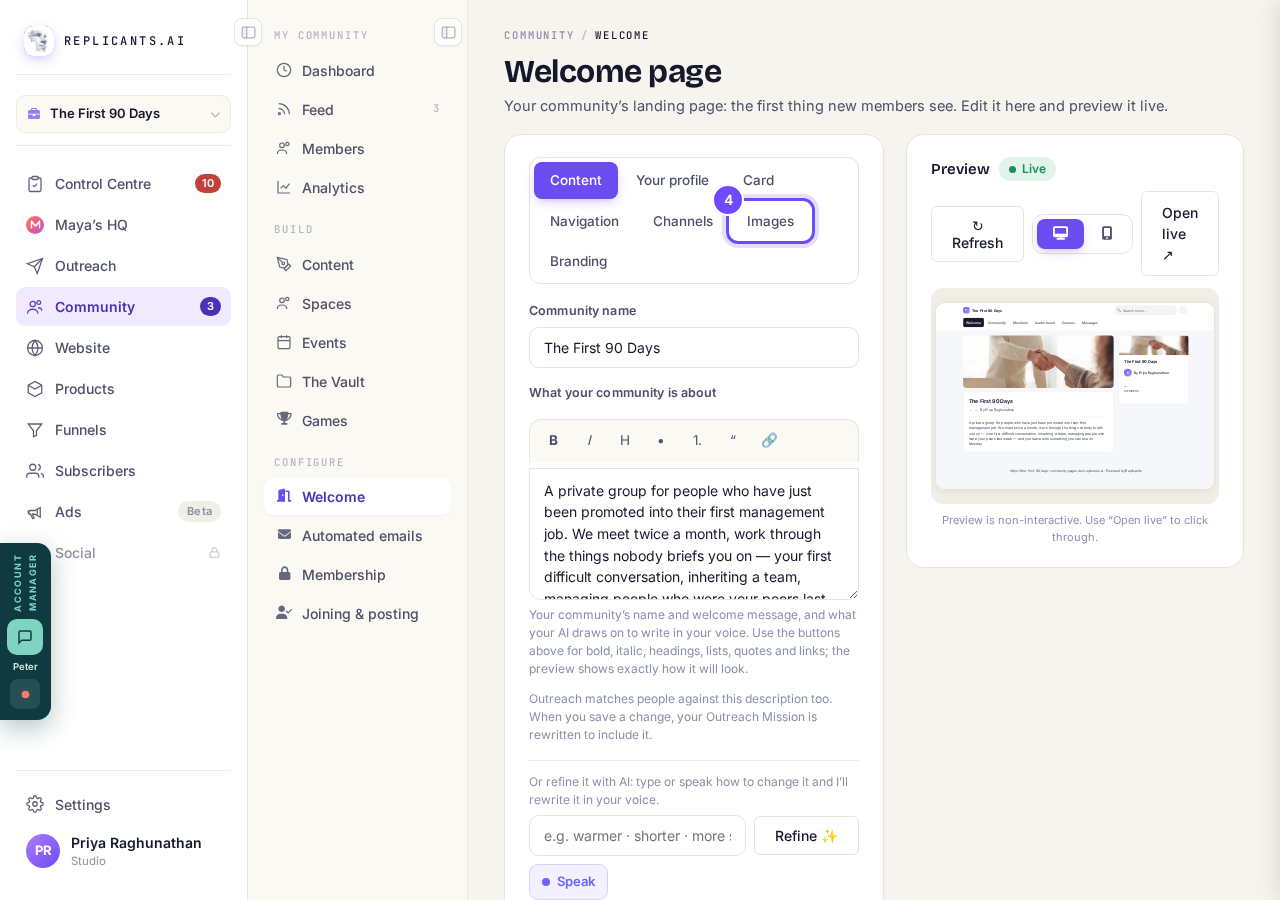Open the Navigation tab
Screen dimensions: 1280x900
tap(584, 221)
